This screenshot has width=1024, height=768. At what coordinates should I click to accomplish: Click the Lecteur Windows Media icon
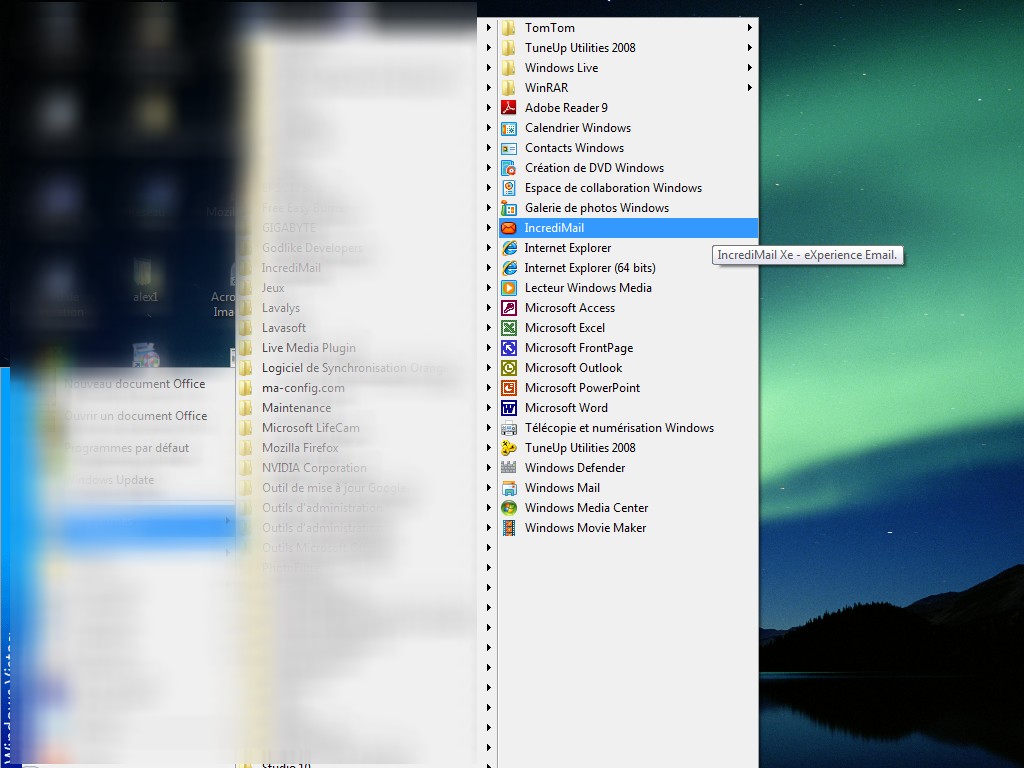509,288
